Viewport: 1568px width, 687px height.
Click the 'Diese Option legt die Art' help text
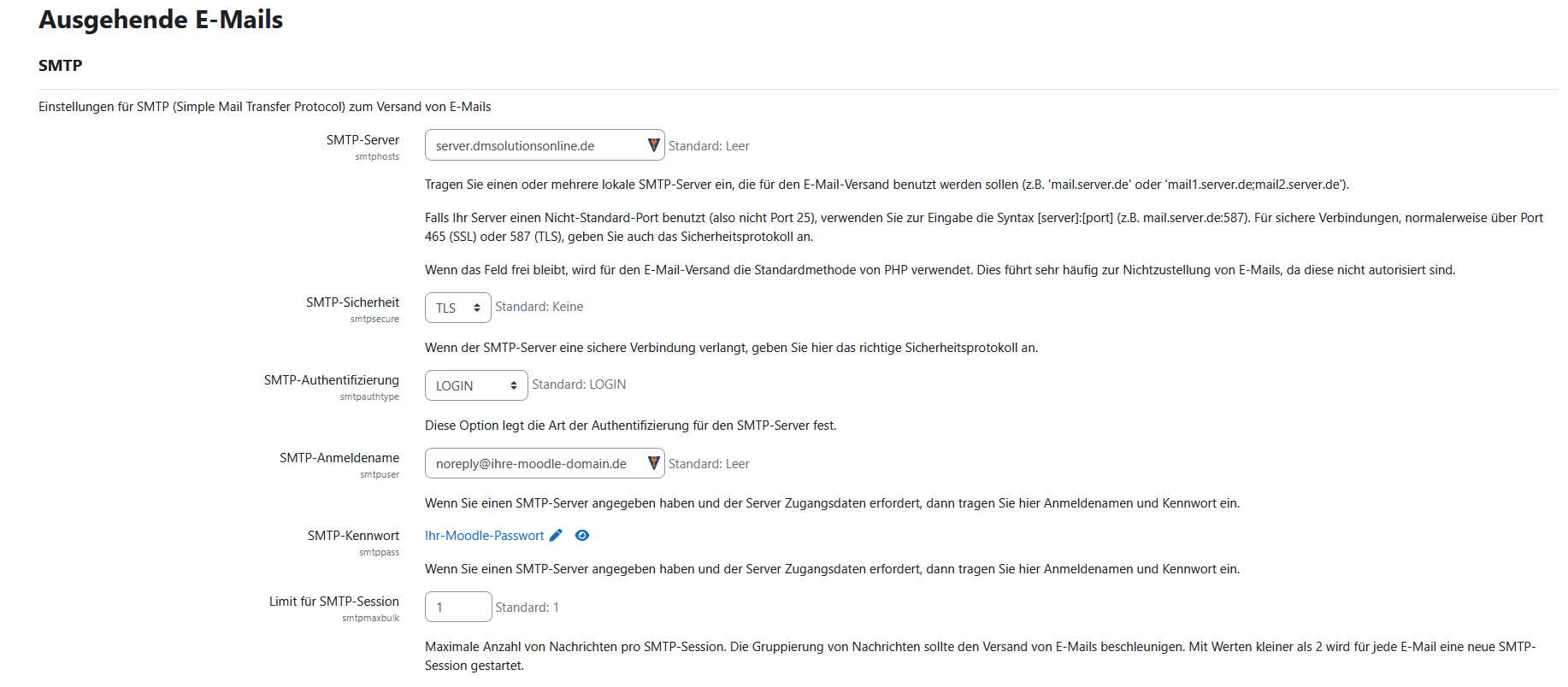[x=631, y=426]
